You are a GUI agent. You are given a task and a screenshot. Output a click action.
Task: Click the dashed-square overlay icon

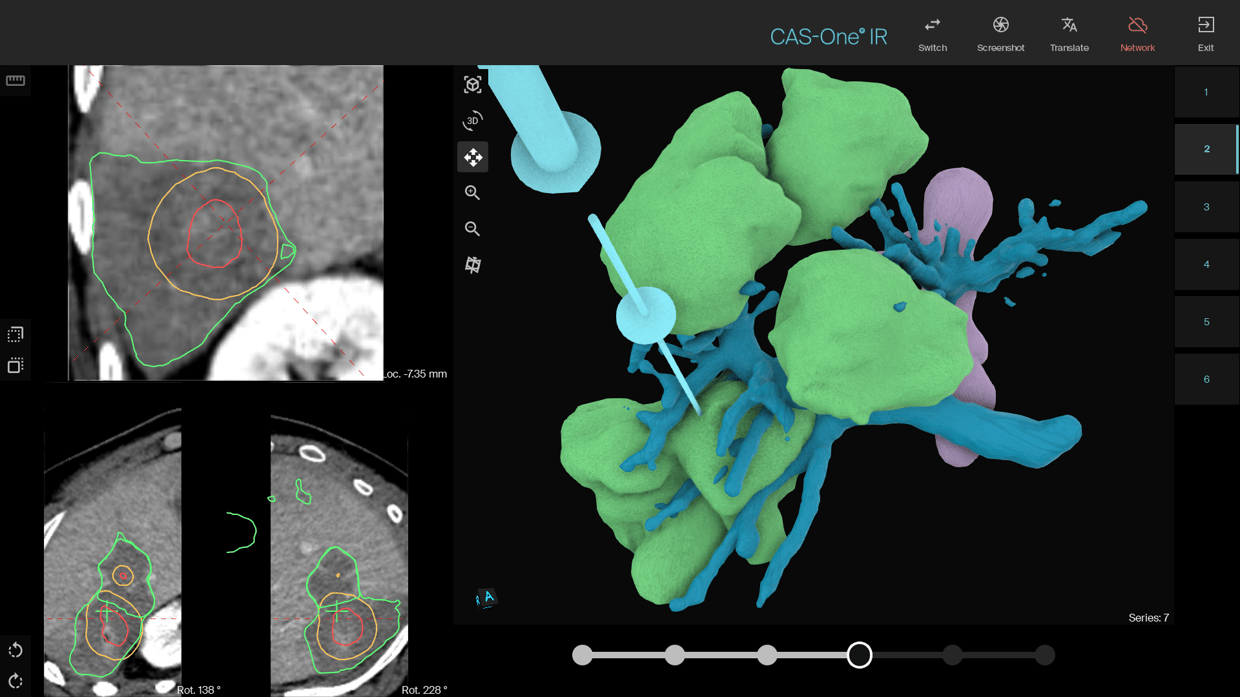click(x=15, y=334)
